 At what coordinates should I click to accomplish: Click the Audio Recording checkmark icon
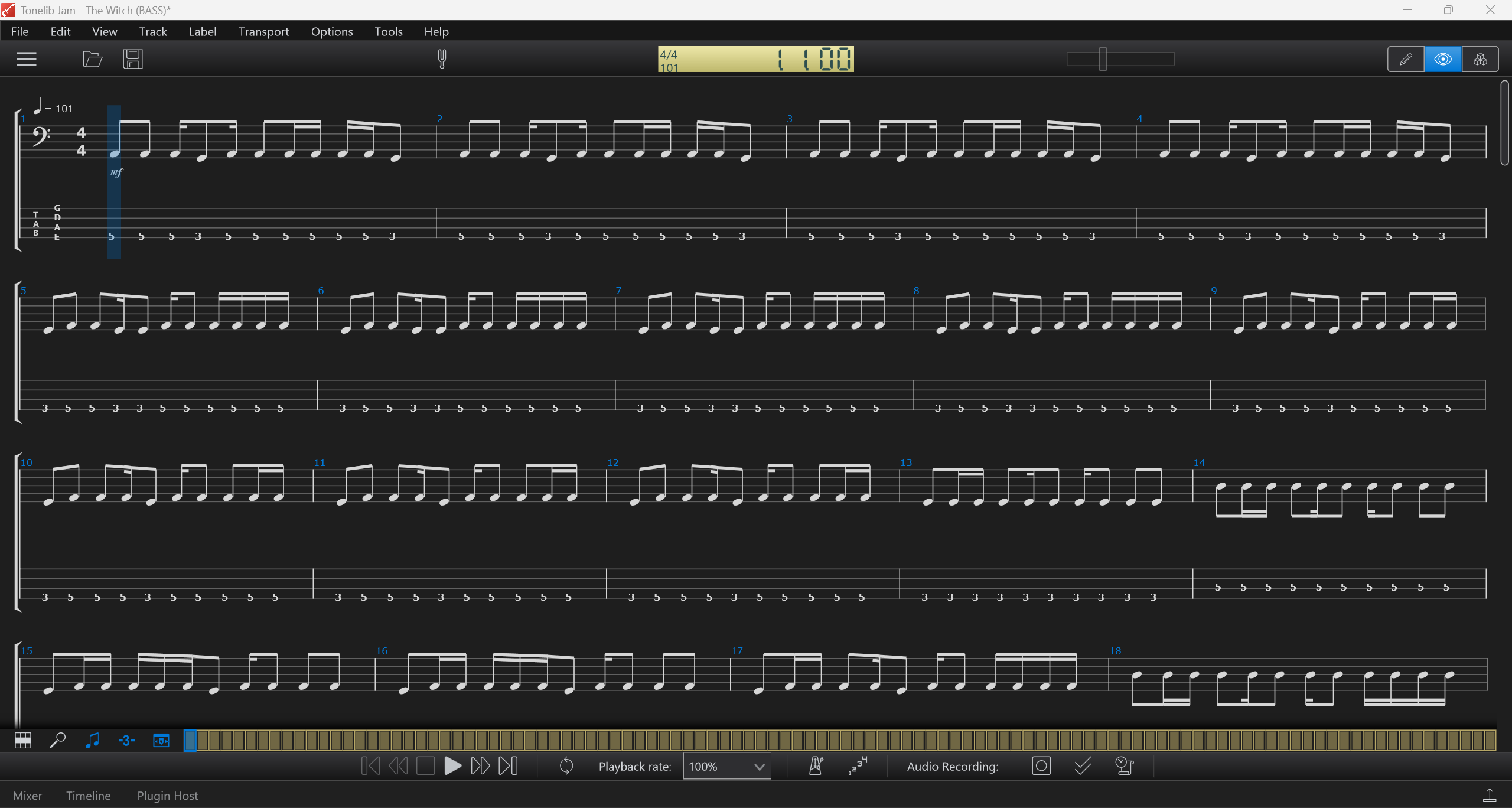click(x=1082, y=766)
